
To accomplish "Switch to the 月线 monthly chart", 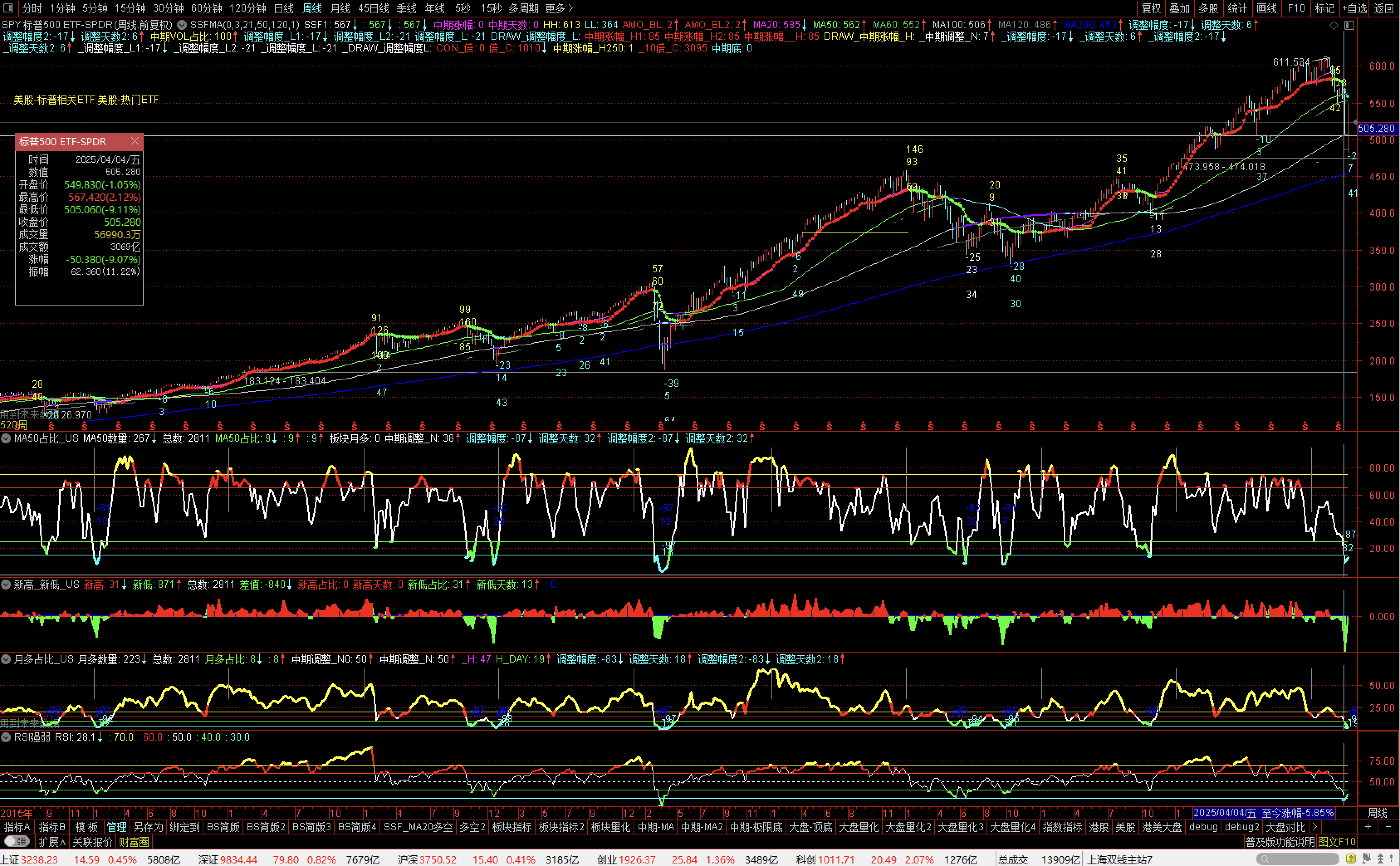I will point(340,8).
